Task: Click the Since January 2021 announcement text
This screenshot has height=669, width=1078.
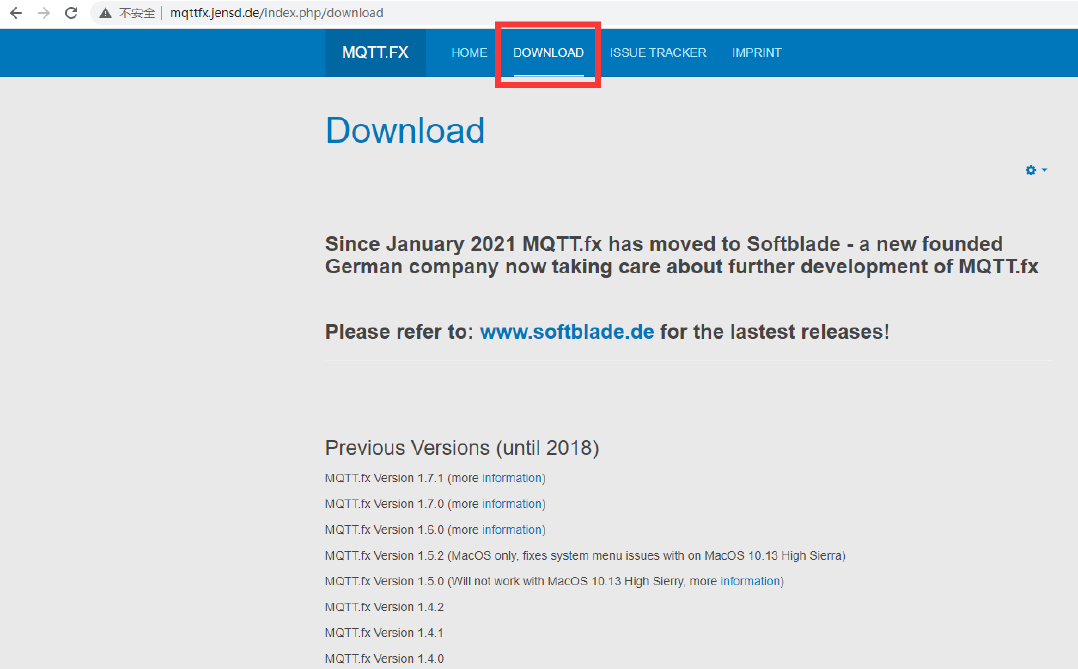Action: click(x=681, y=255)
